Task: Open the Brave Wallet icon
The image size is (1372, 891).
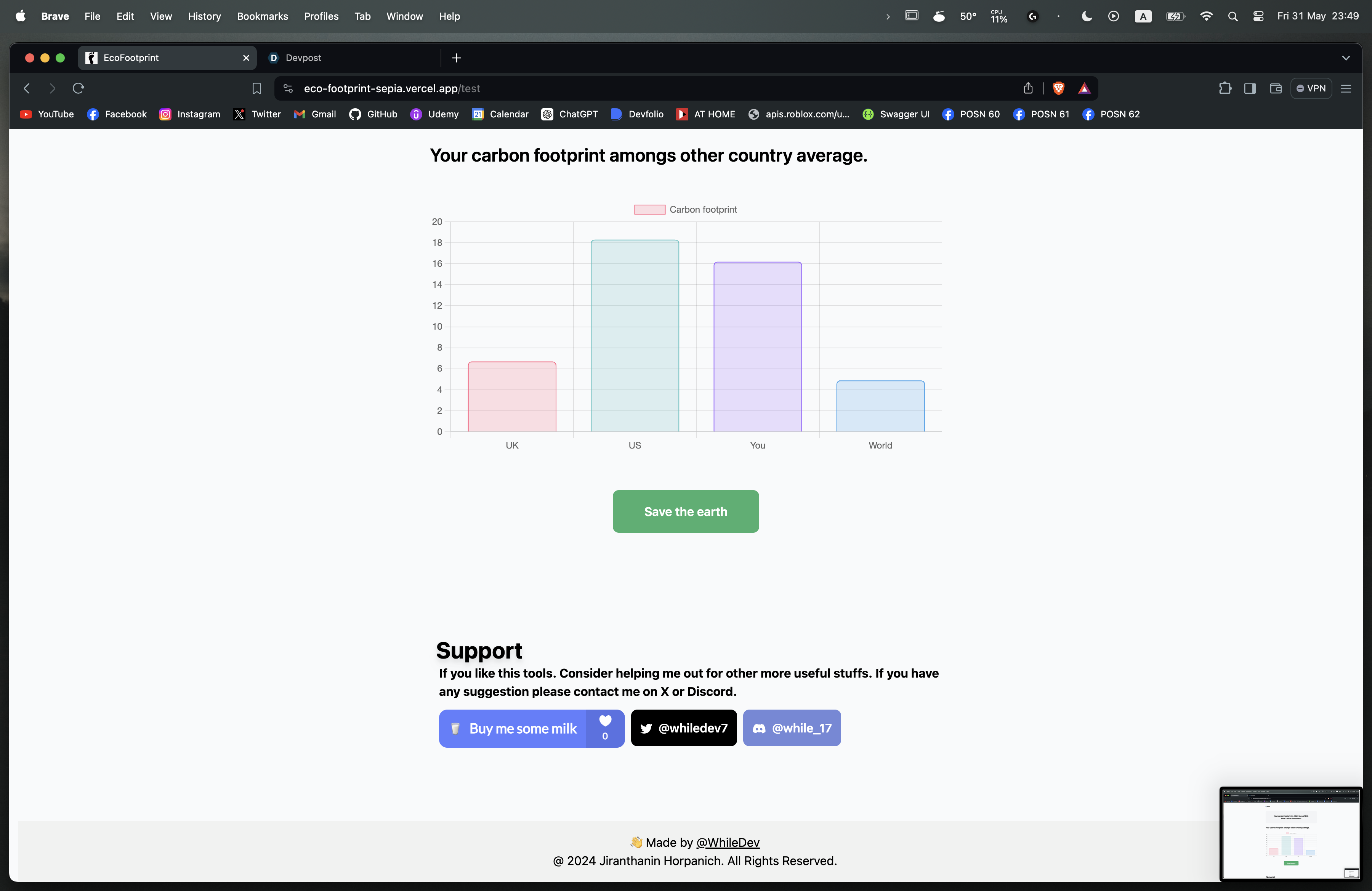Action: [1275, 88]
